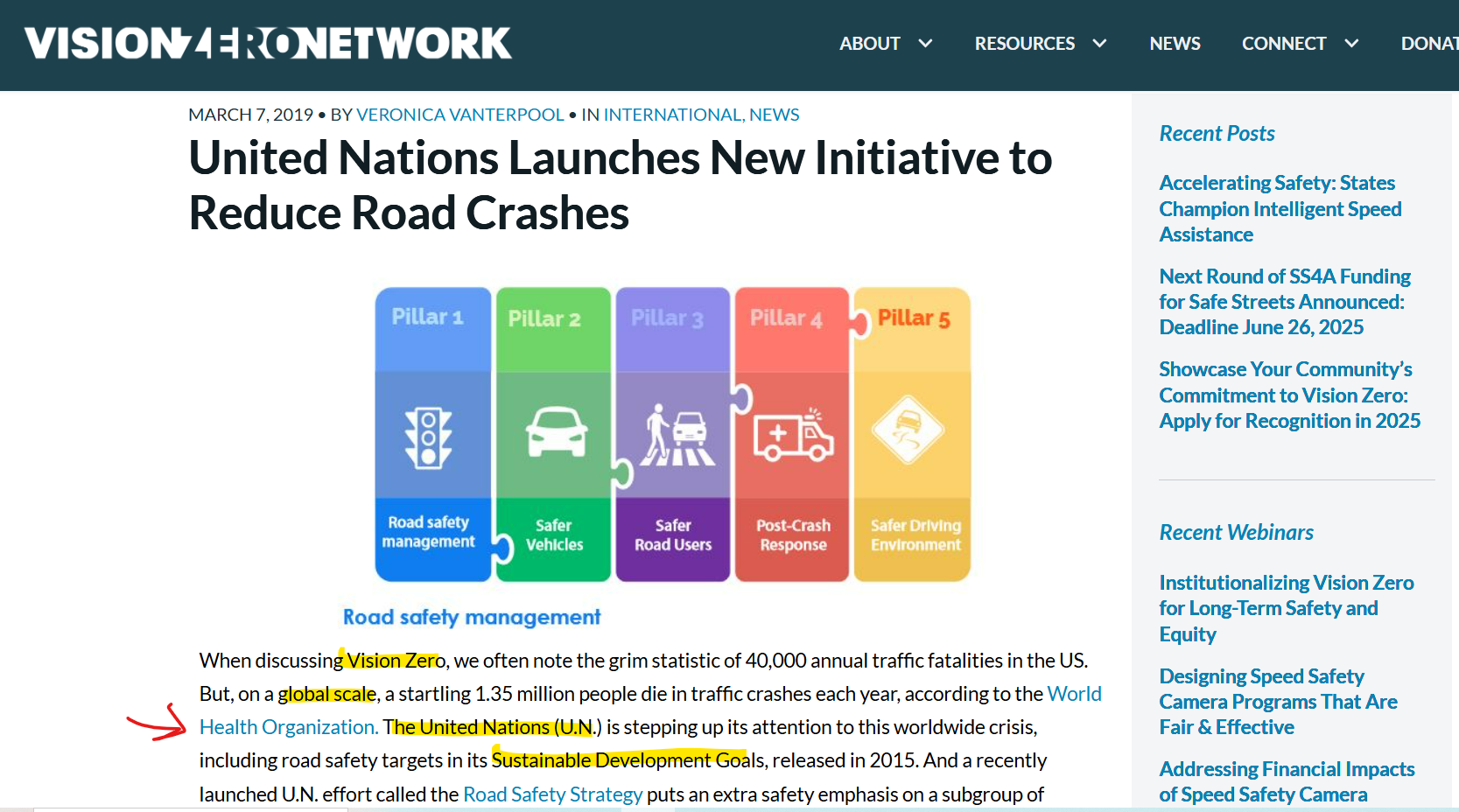
Task: Open the News category link in byline
Action: (x=775, y=115)
